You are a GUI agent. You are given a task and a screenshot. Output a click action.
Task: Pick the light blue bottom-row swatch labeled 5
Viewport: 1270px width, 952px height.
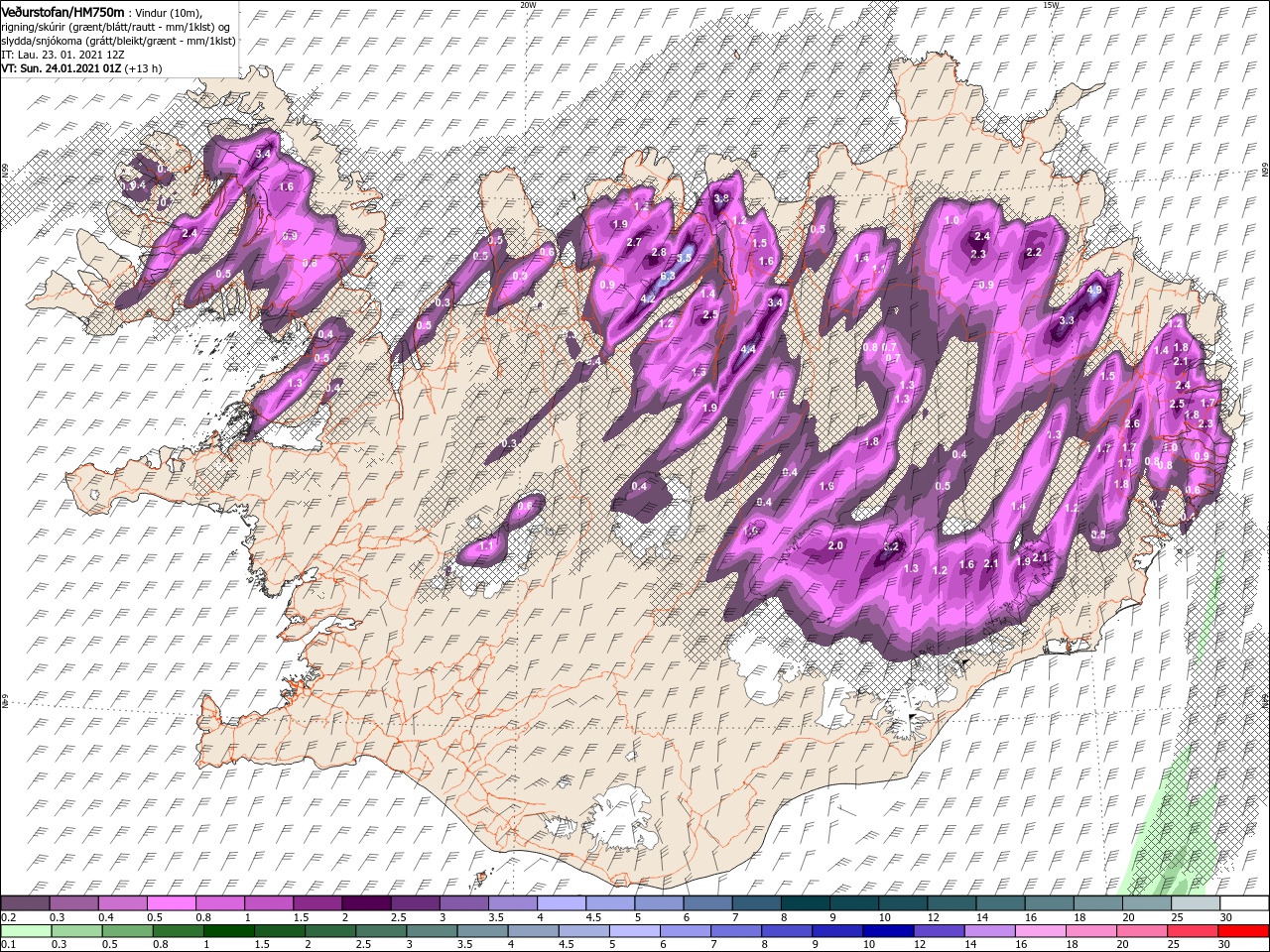coord(635,931)
